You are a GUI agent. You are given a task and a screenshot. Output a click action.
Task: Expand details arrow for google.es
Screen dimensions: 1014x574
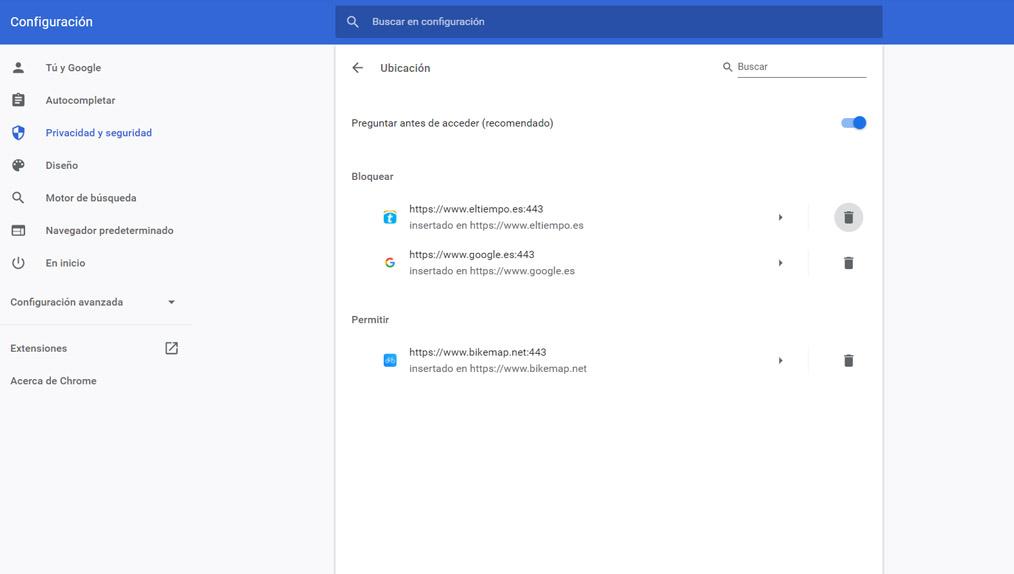pyautogui.click(x=780, y=263)
